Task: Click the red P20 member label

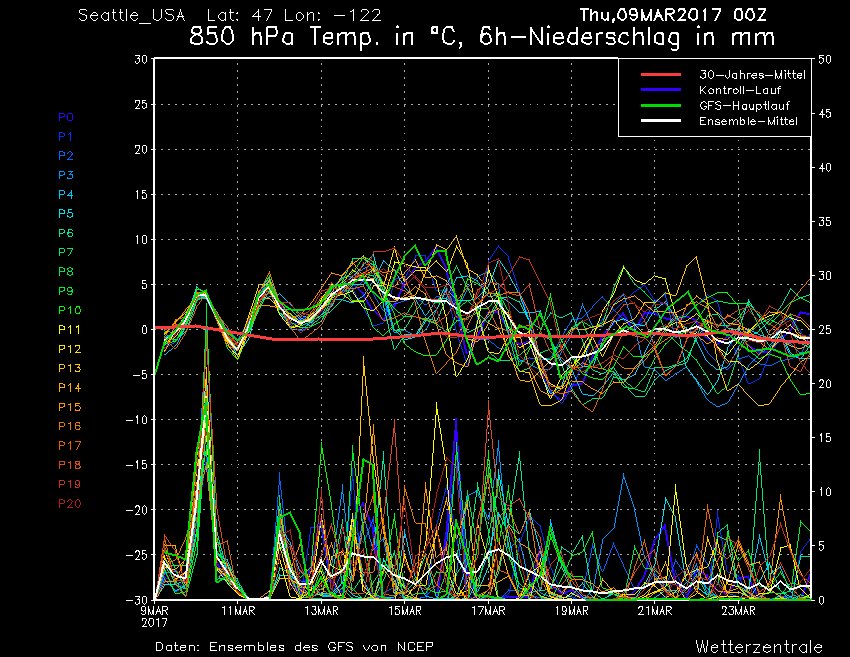Action: tap(68, 504)
